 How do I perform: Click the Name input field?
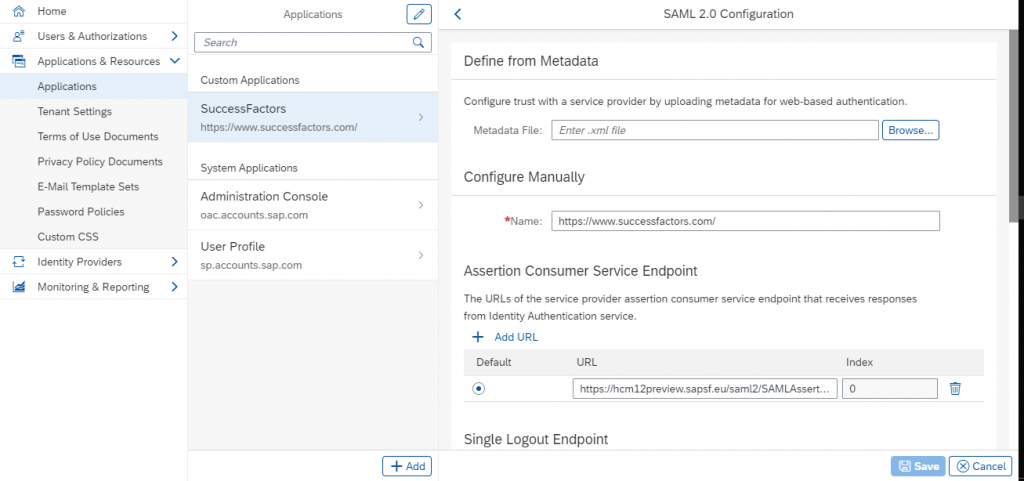[745, 221]
